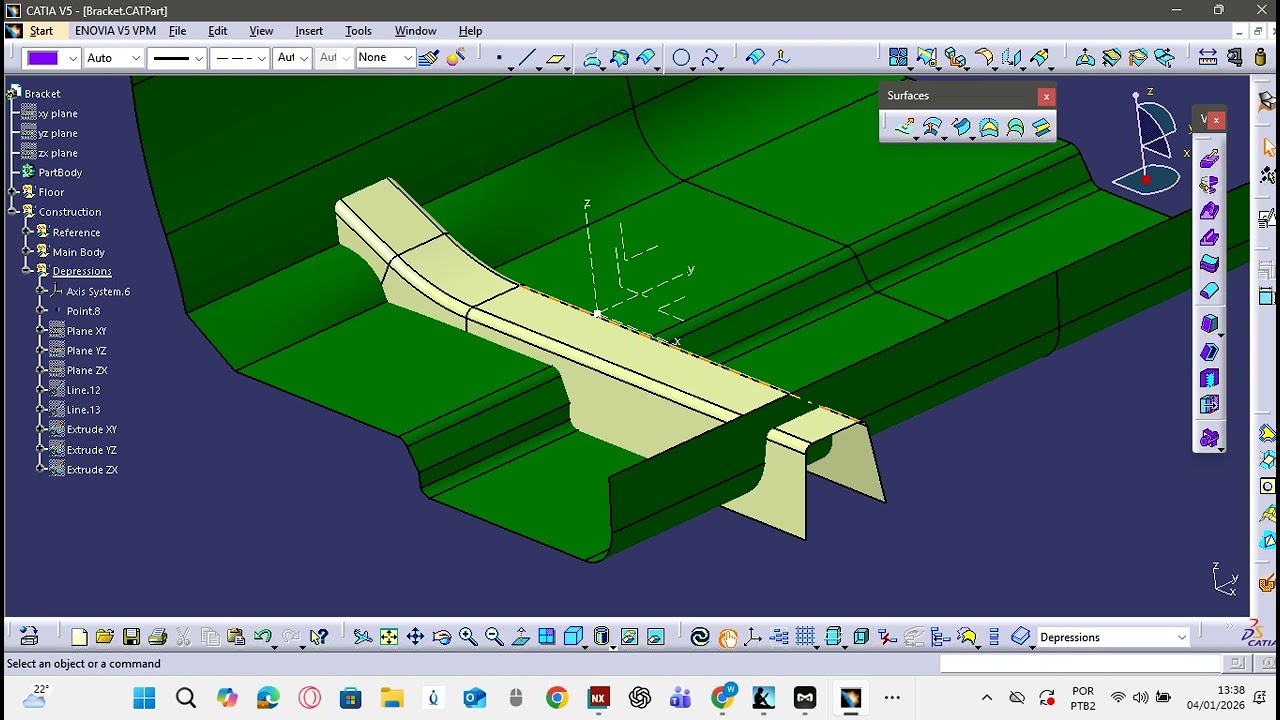The image size is (1280, 720).
Task: Open Google Chrome from the taskbar
Action: [x=557, y=697]
